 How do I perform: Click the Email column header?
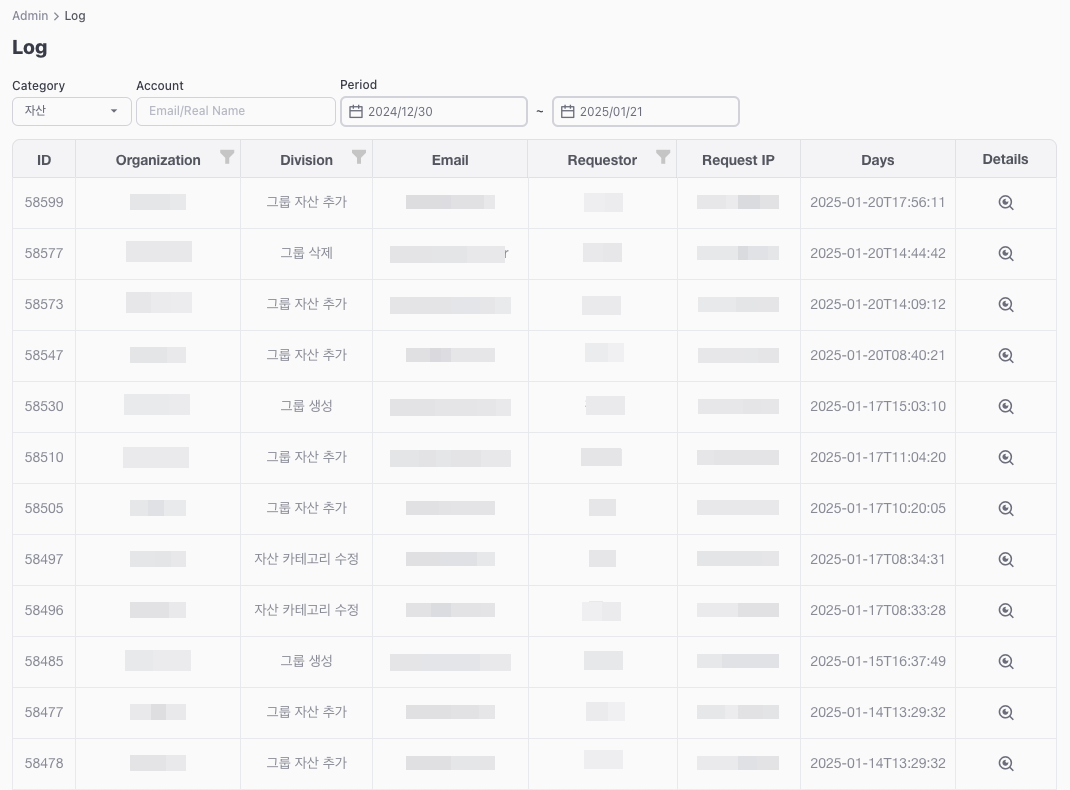pyautogui.click(x=450, y=160)
